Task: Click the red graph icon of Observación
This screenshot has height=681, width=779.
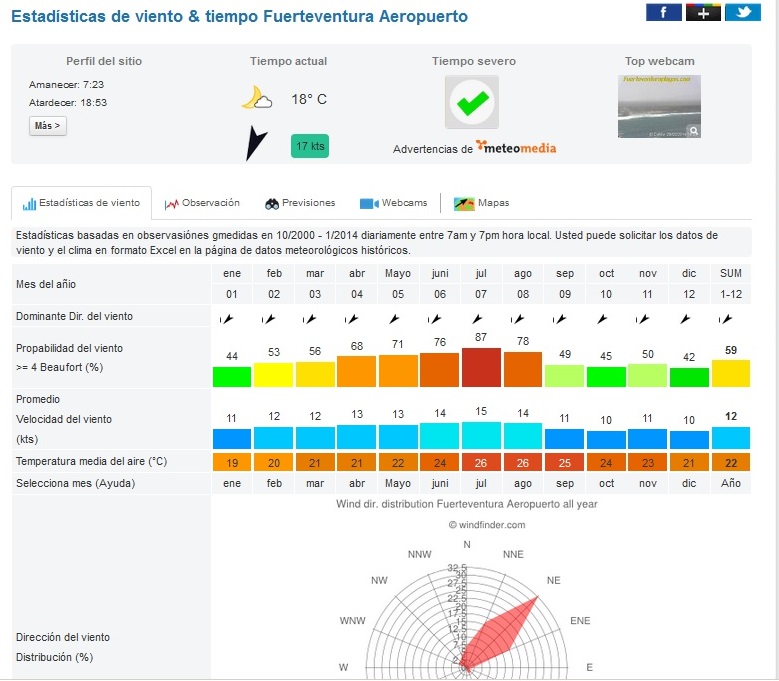Action: coord(171,204)
